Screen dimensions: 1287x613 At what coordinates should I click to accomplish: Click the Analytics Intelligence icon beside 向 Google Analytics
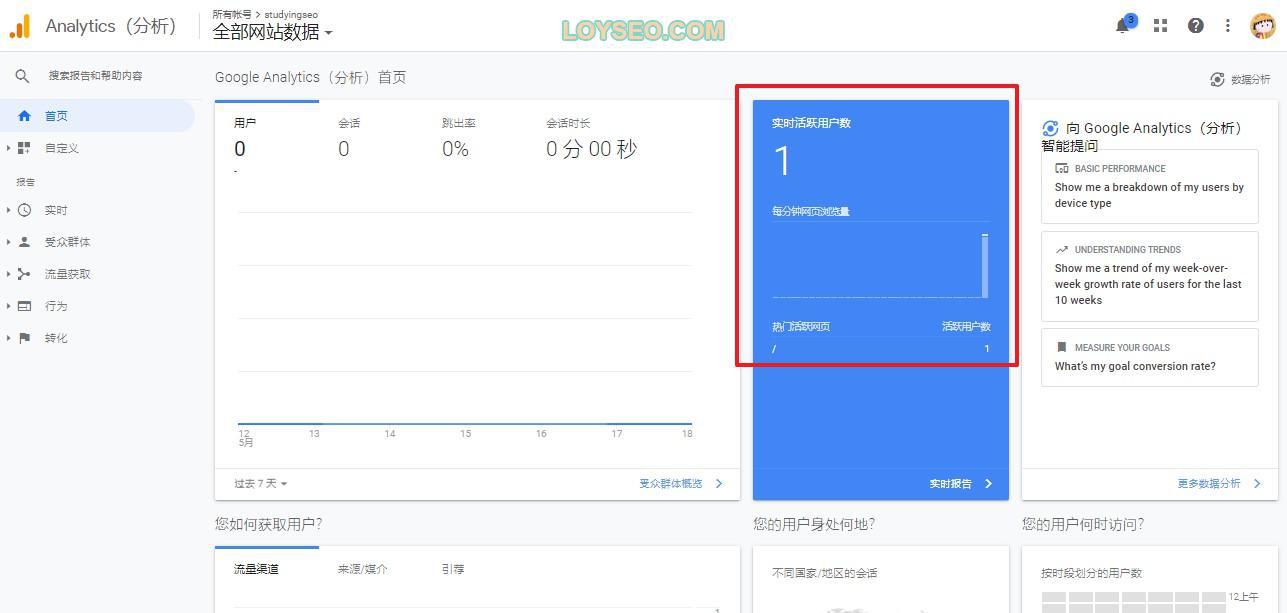pos(1050,128)
